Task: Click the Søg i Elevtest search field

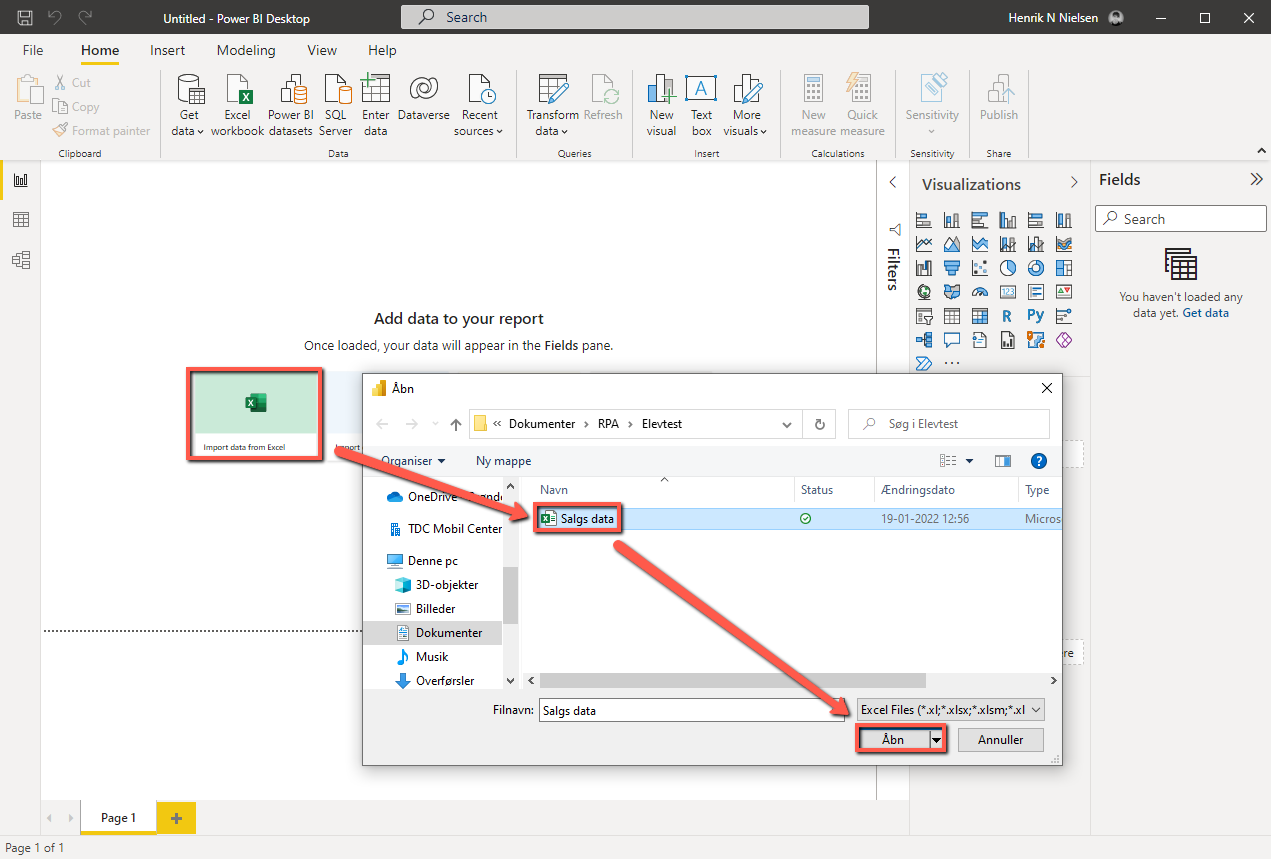Action: [949, 424]
